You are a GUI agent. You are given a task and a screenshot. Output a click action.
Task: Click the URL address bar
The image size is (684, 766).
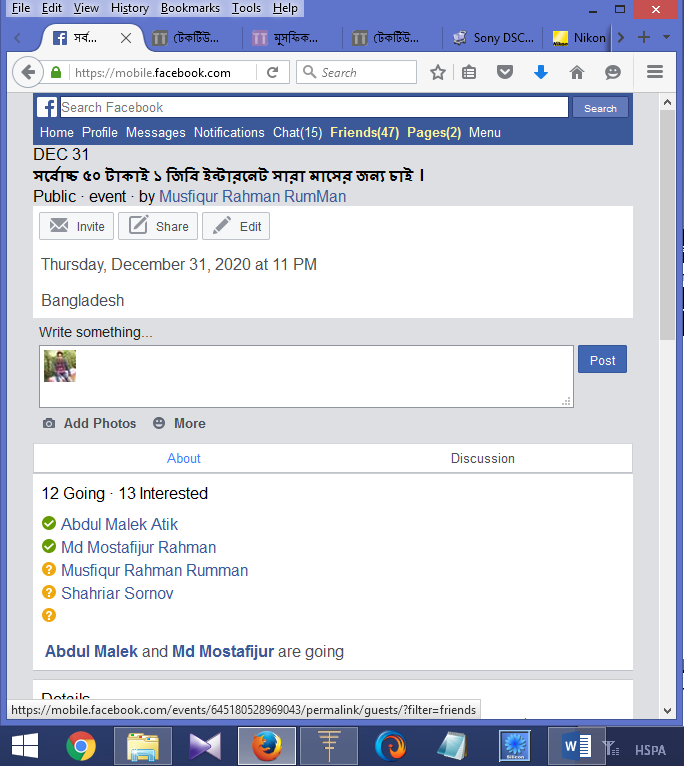point(164,73)
